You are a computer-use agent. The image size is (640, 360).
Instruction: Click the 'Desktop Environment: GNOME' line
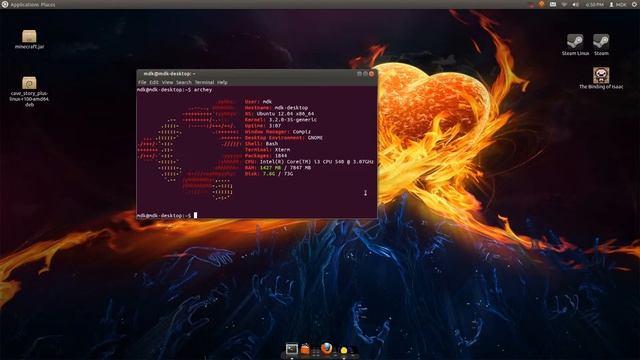(284, 138)
